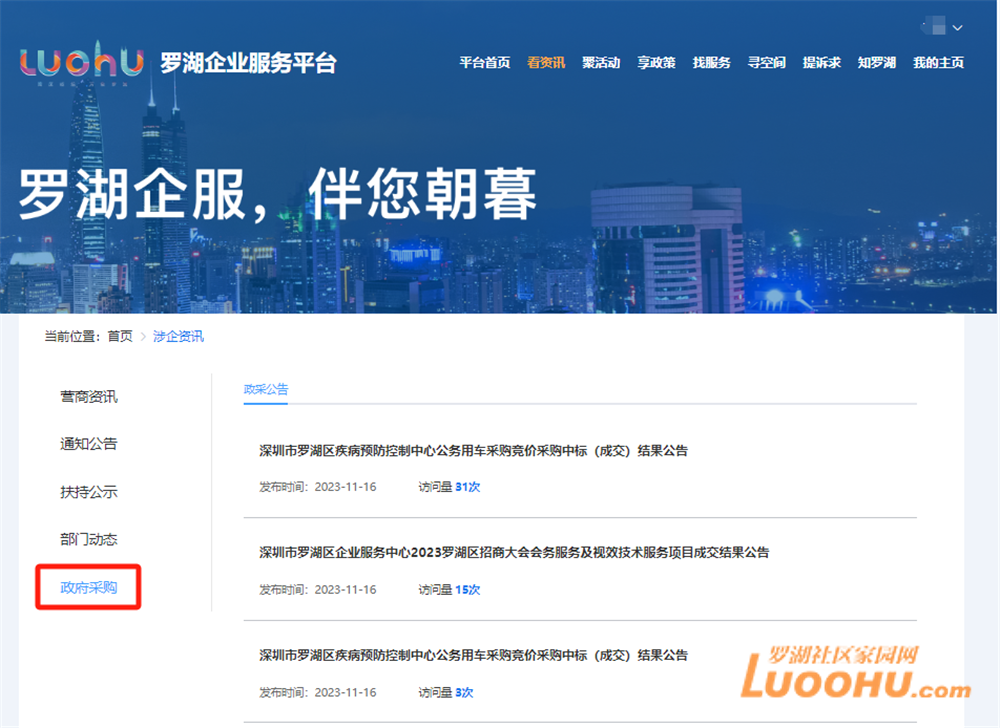Viewport: 1000px width, 728px height.
Task: Open the 享政策 navigation item
Action: [656, 62]
